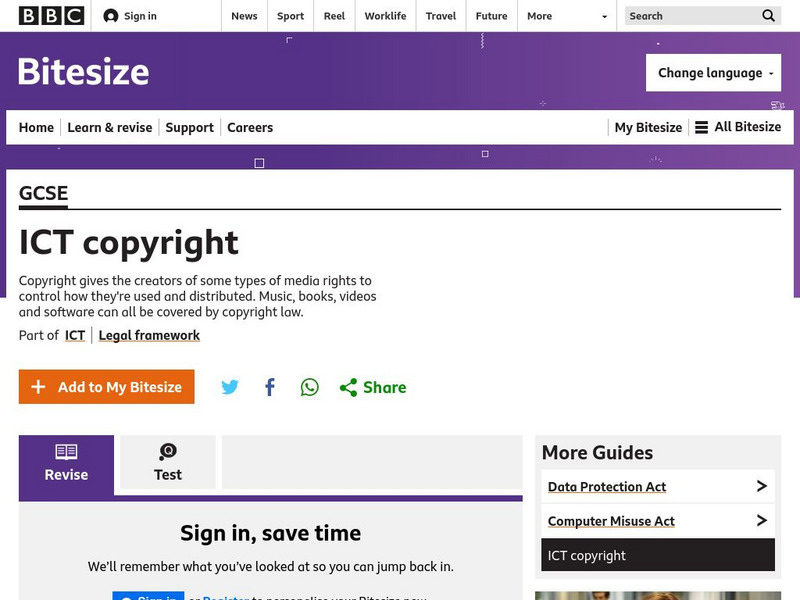
Task: Open Computer Misuse Act chevron arrow
Action: click(x=762, y=520)
